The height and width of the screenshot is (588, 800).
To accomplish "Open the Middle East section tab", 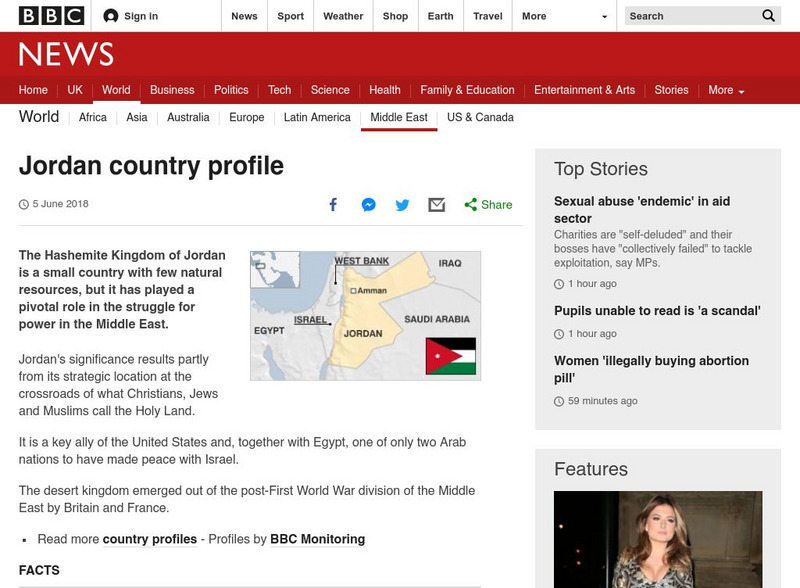I will point(398,117).
